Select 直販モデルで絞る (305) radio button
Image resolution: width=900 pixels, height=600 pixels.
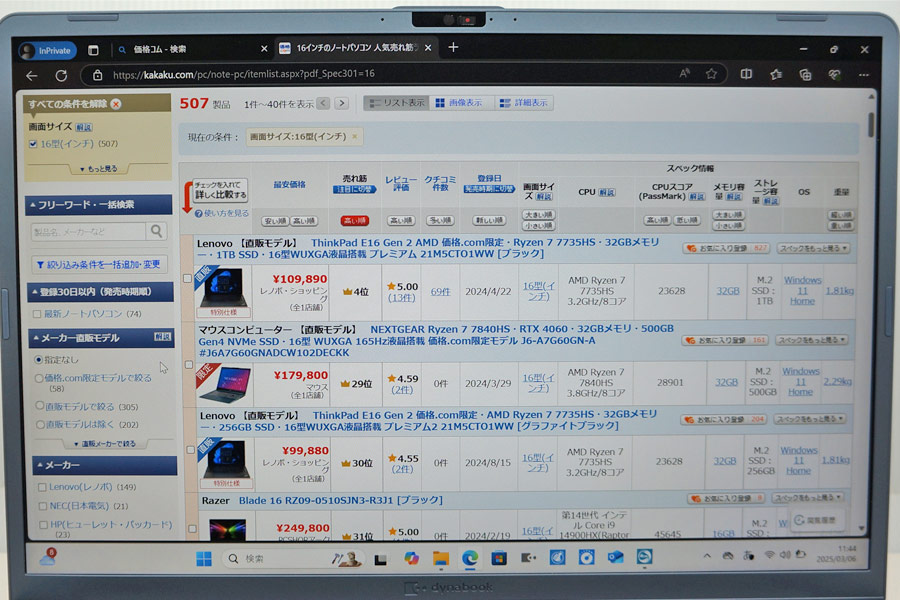pos(40,406)
